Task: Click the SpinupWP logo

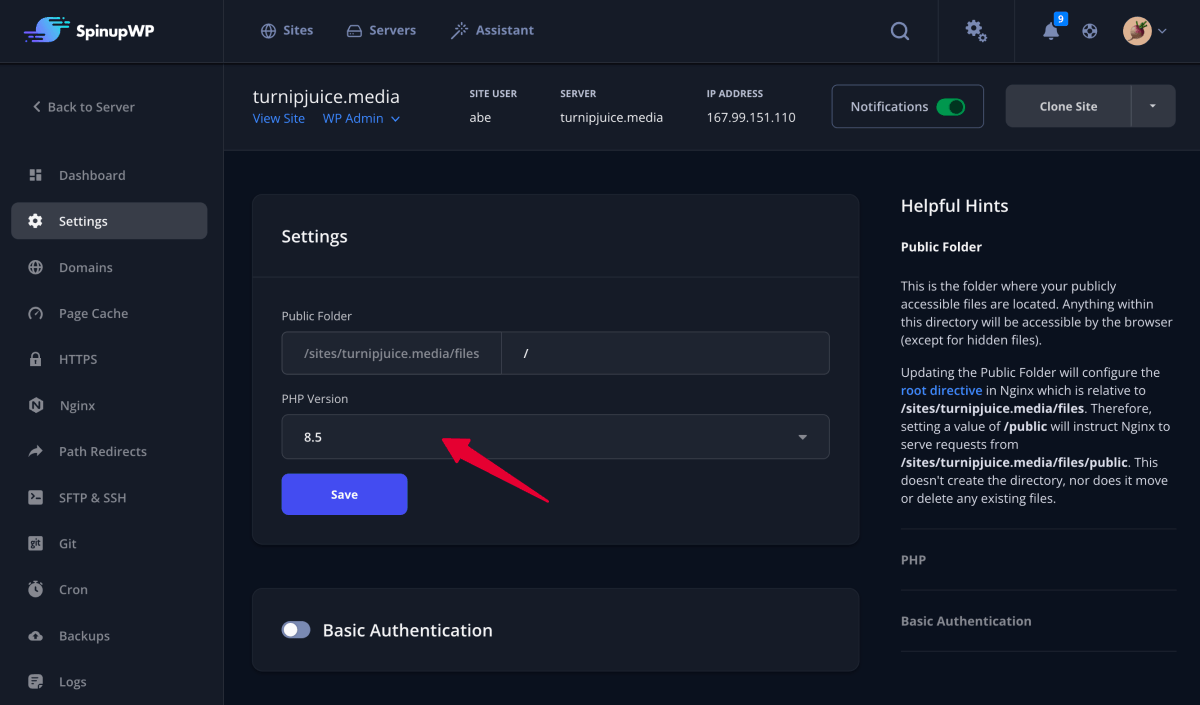Action: (x=89, y=31)
